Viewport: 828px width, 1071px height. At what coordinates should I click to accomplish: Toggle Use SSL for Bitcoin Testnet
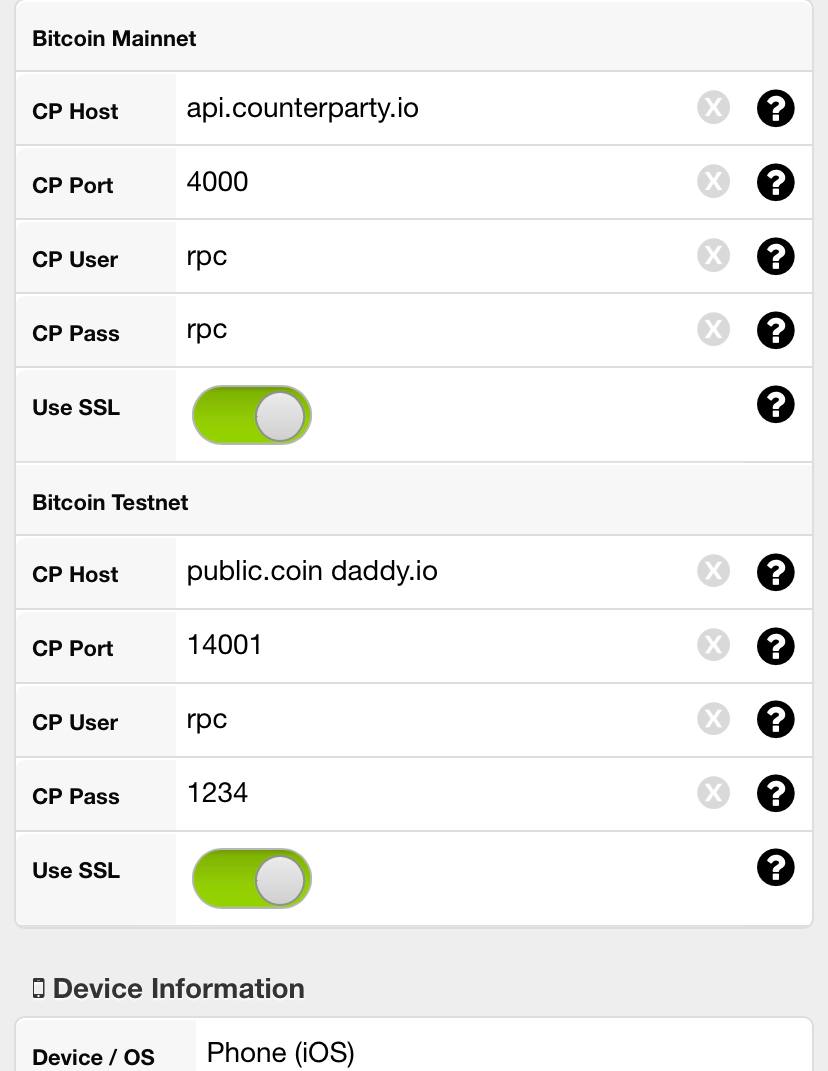[x=251, y=878]
